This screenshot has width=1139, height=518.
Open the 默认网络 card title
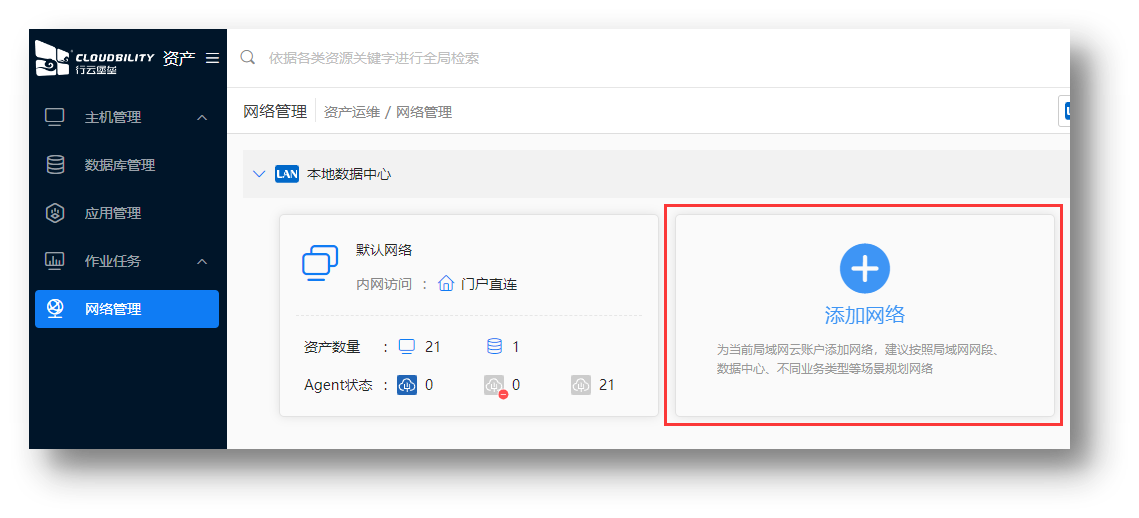click(384, 251)
